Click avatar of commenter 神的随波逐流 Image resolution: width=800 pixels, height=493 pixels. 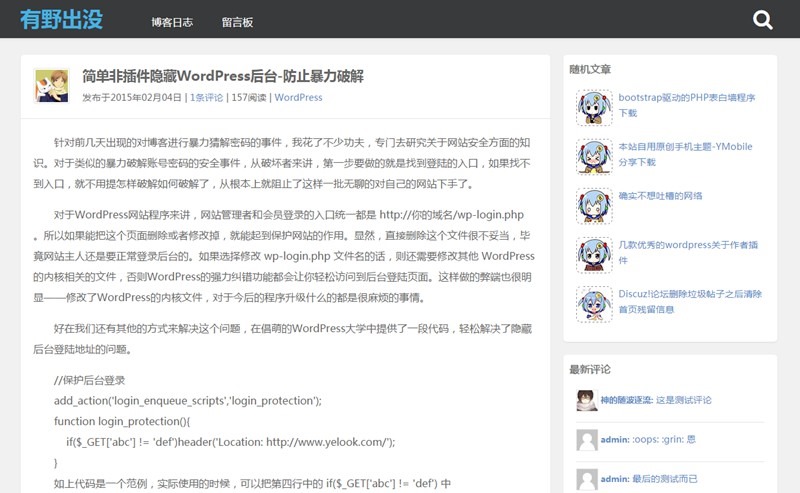[x=587, y=400]
